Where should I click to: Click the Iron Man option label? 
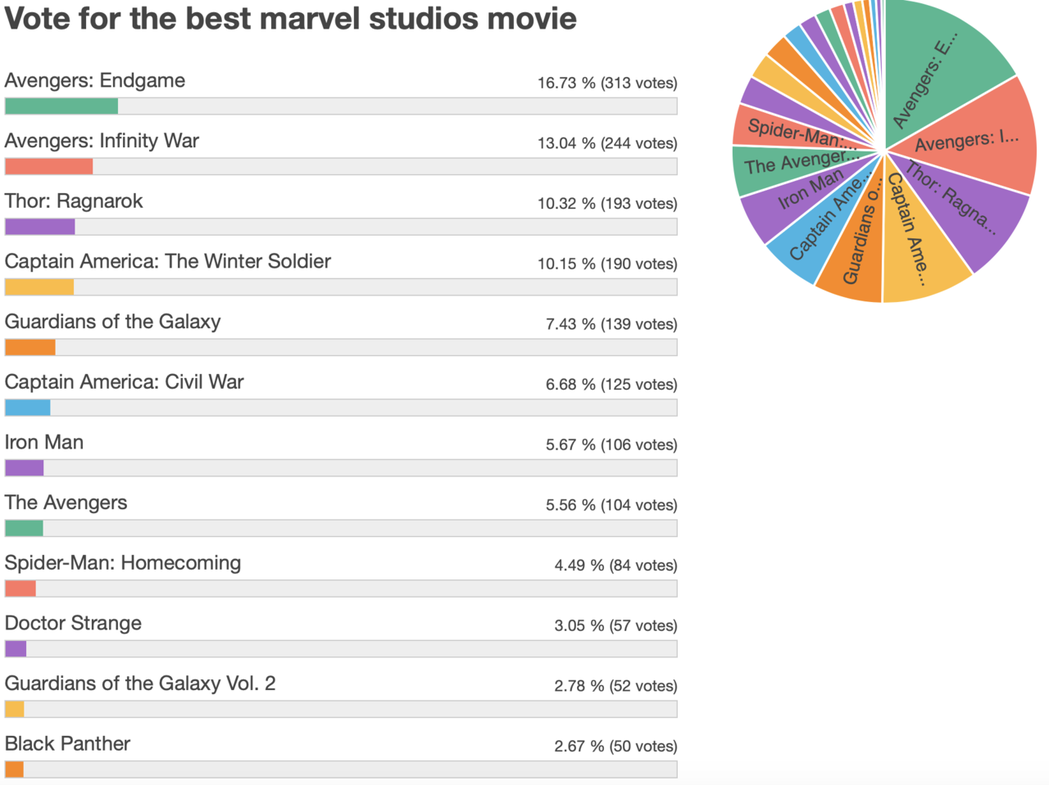point(44,442)
